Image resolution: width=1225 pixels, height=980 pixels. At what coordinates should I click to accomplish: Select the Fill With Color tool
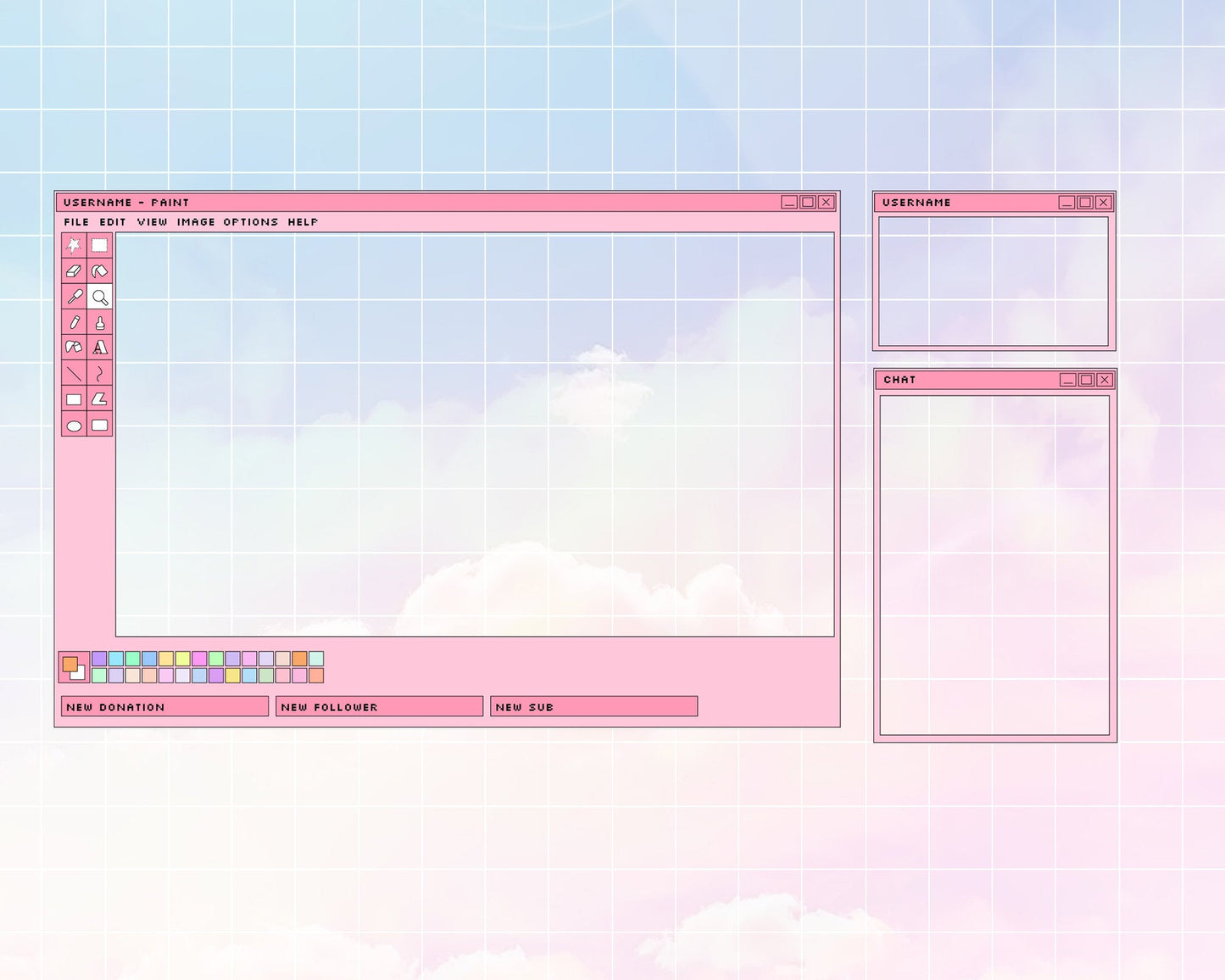[99, 270]
